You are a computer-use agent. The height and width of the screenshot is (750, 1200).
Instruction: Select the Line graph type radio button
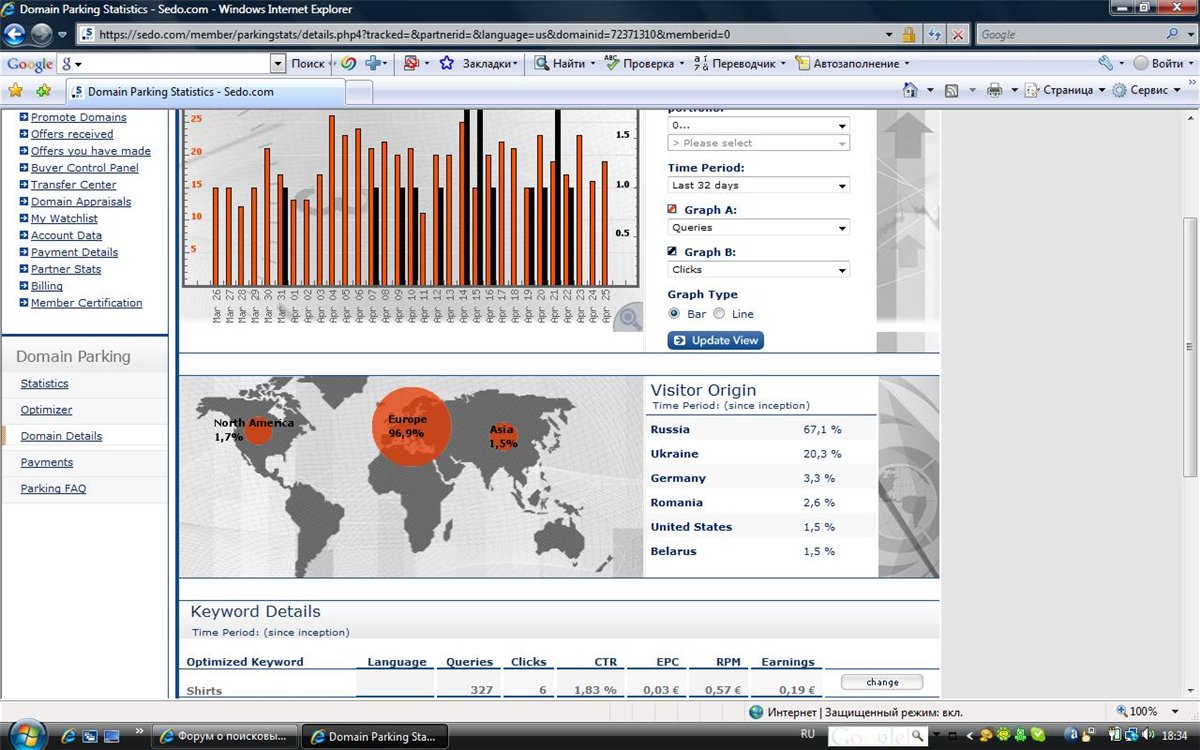point(719,314)
